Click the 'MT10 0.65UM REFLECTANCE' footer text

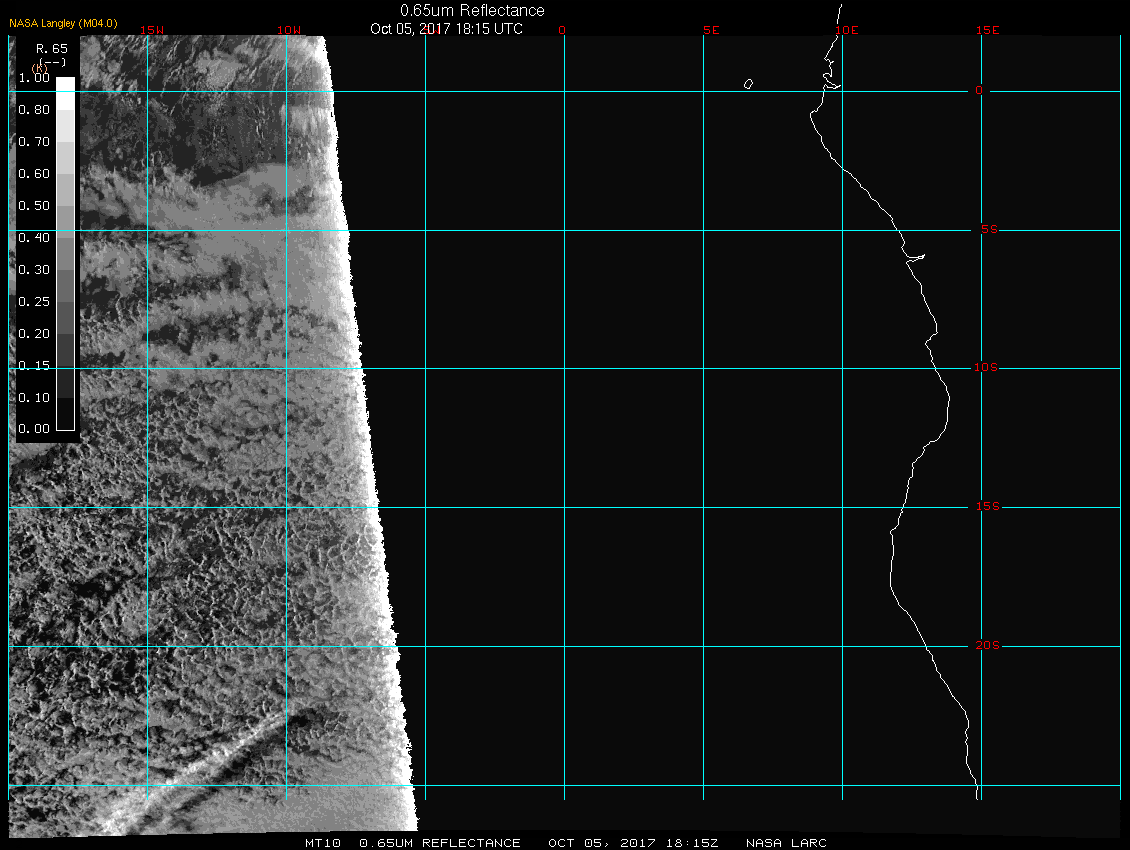tap(412, 843)
